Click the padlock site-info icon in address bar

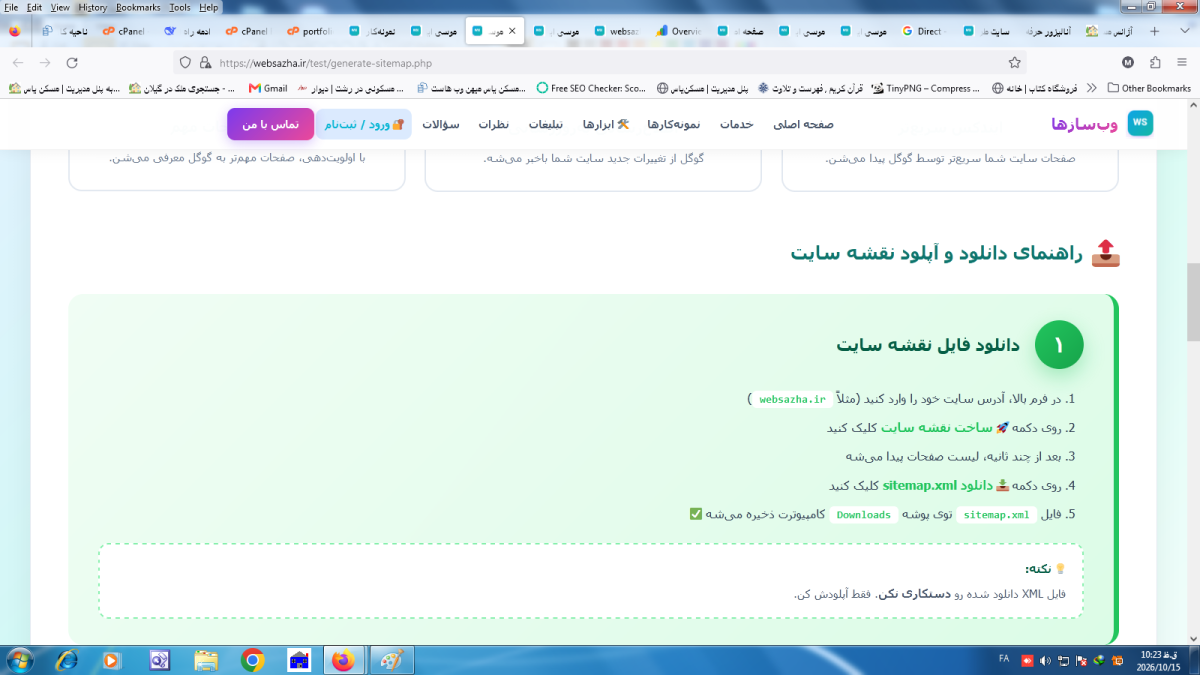point(205,62)
